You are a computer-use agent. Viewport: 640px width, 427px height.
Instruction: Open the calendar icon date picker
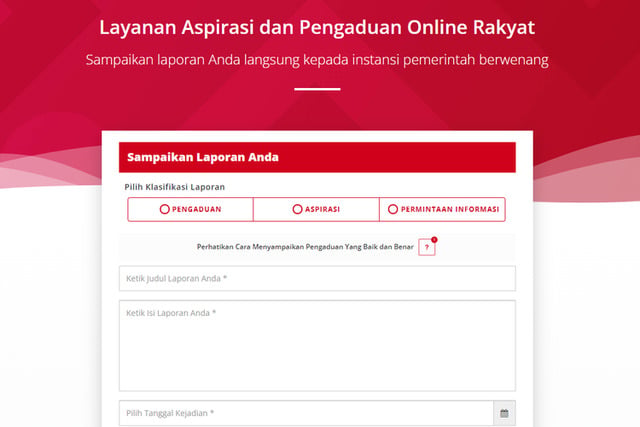[504, 413]
